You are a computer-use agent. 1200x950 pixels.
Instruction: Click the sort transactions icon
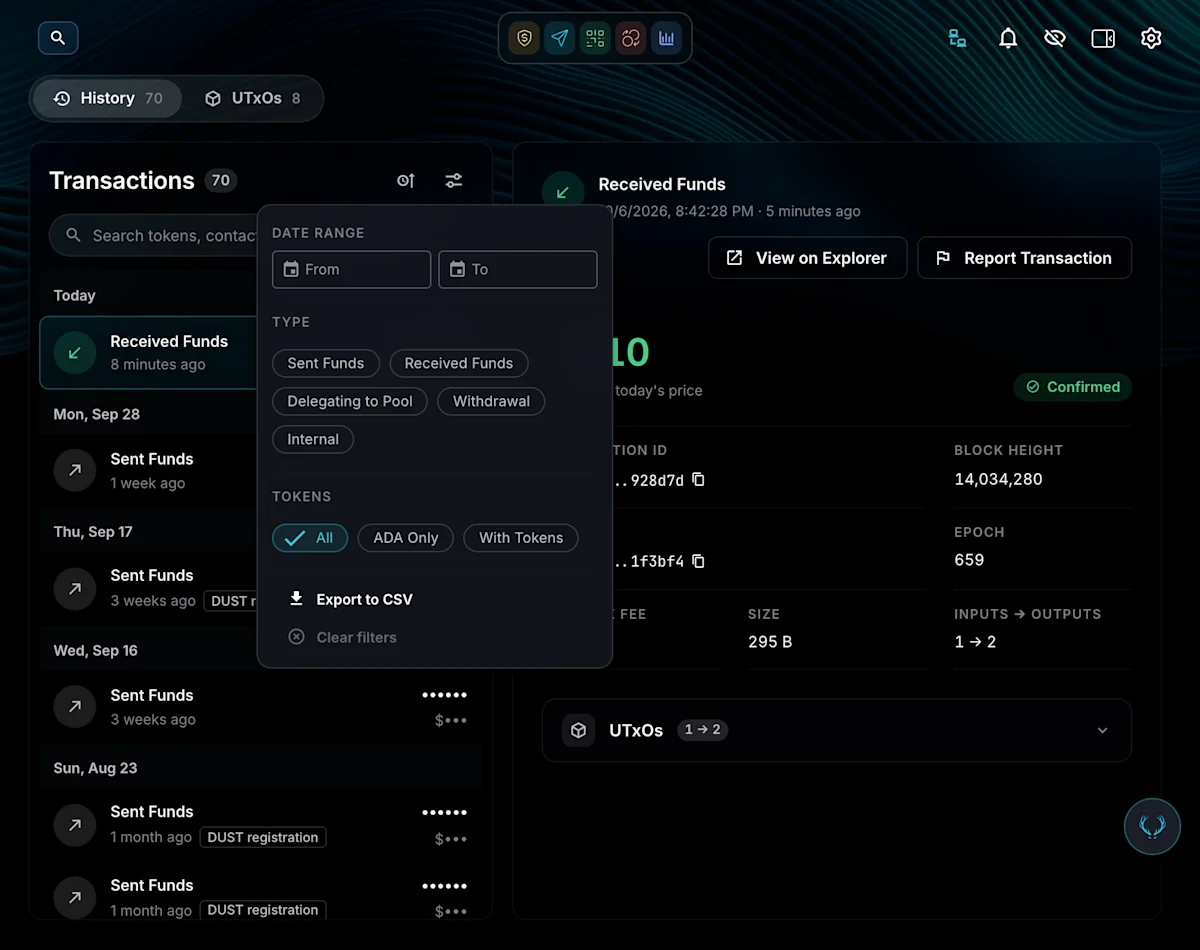pos(405,181)
